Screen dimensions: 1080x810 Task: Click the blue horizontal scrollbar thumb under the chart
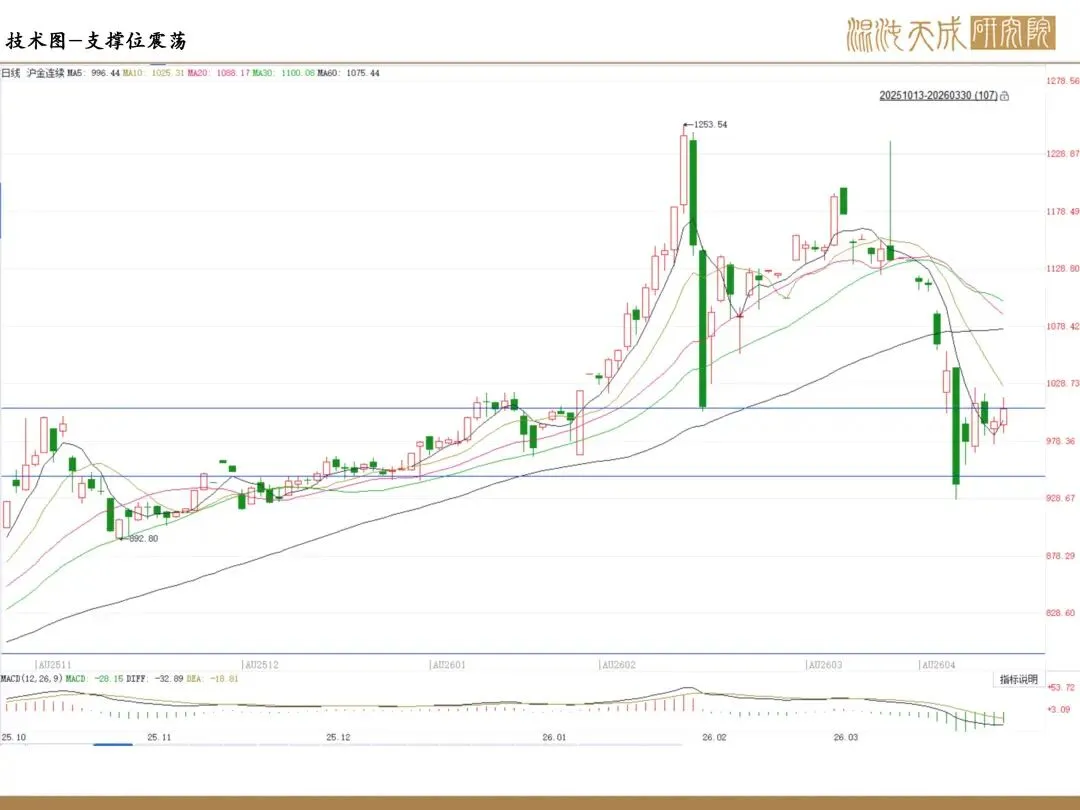click(113, 745)
